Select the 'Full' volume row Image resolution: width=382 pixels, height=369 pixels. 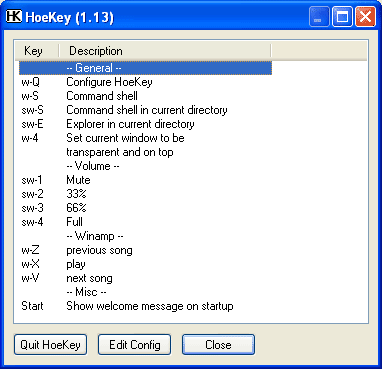[146, 222]
